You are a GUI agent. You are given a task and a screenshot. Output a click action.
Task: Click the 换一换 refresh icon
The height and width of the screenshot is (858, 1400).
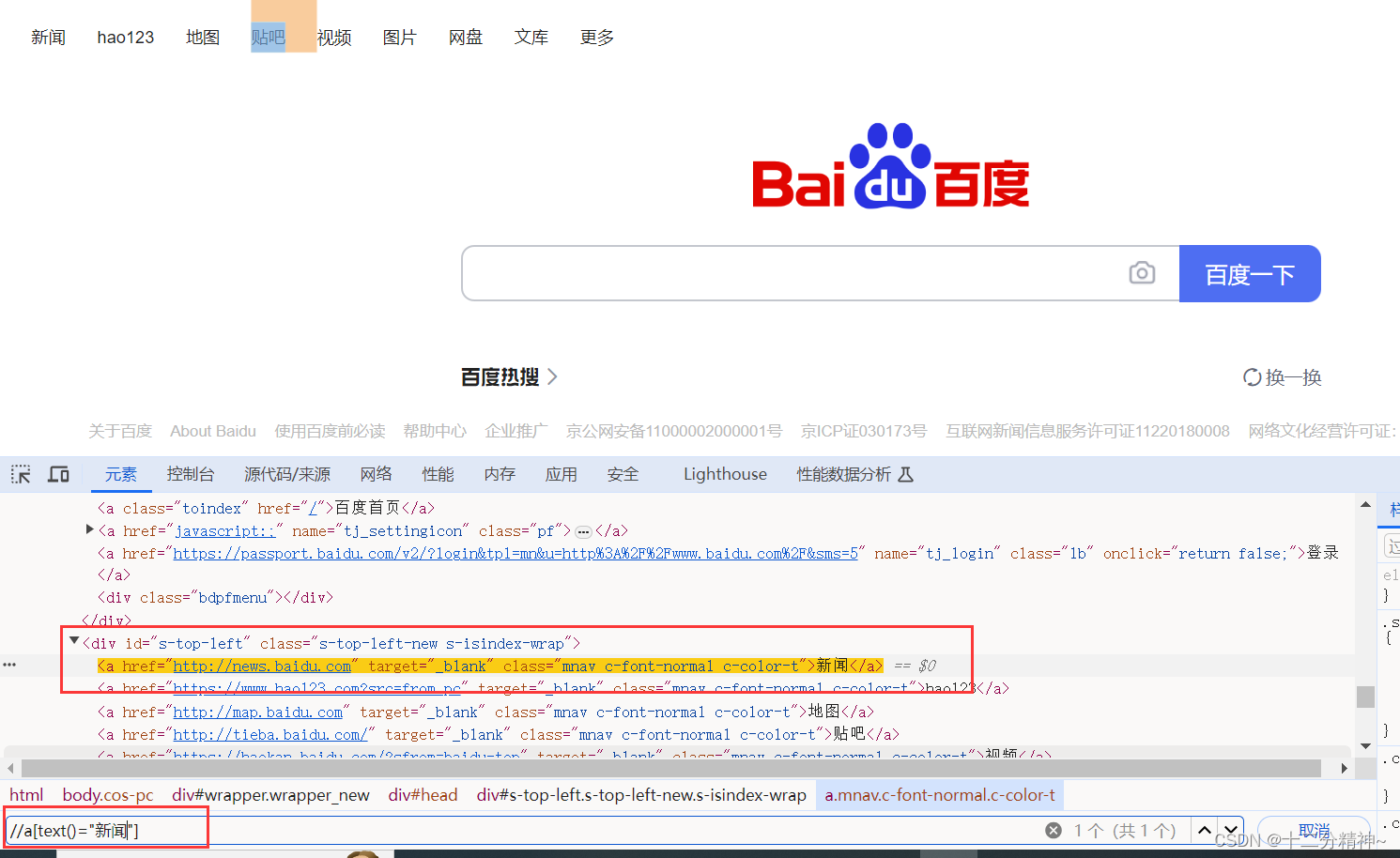[x=1252, y=377]
